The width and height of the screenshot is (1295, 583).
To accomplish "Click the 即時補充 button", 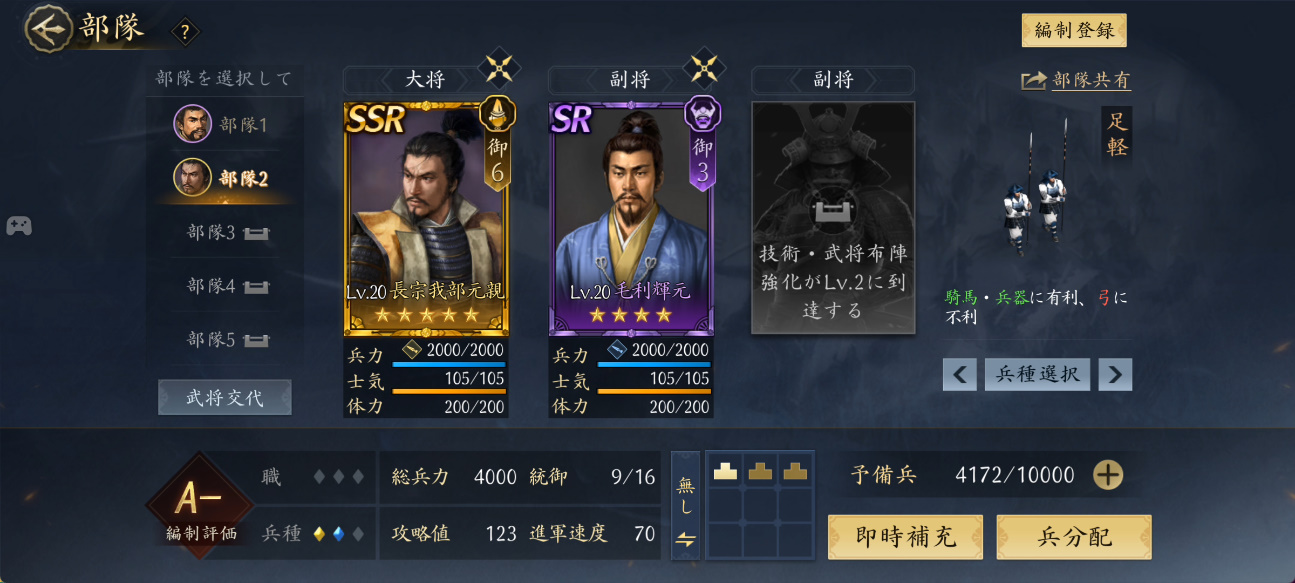I will tap(905, 537).
